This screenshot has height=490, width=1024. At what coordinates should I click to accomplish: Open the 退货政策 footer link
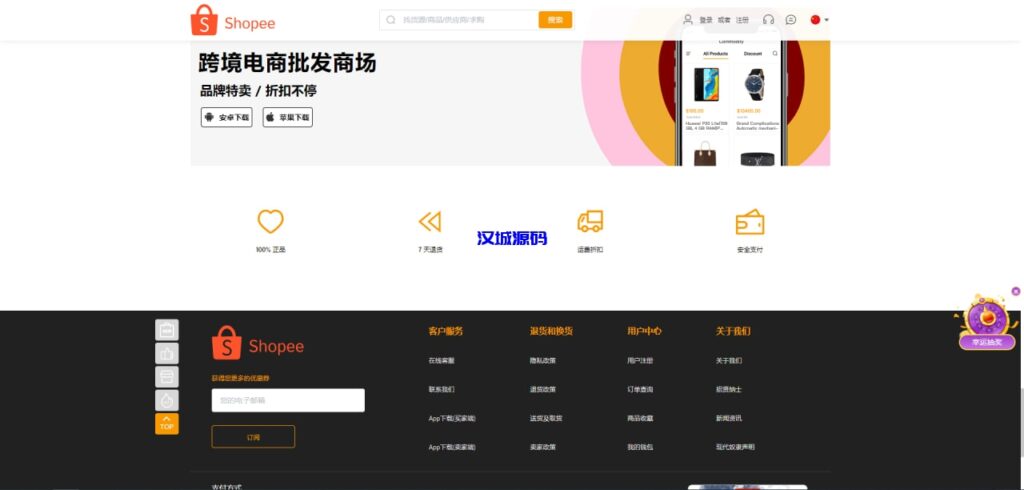coord(543,389)
